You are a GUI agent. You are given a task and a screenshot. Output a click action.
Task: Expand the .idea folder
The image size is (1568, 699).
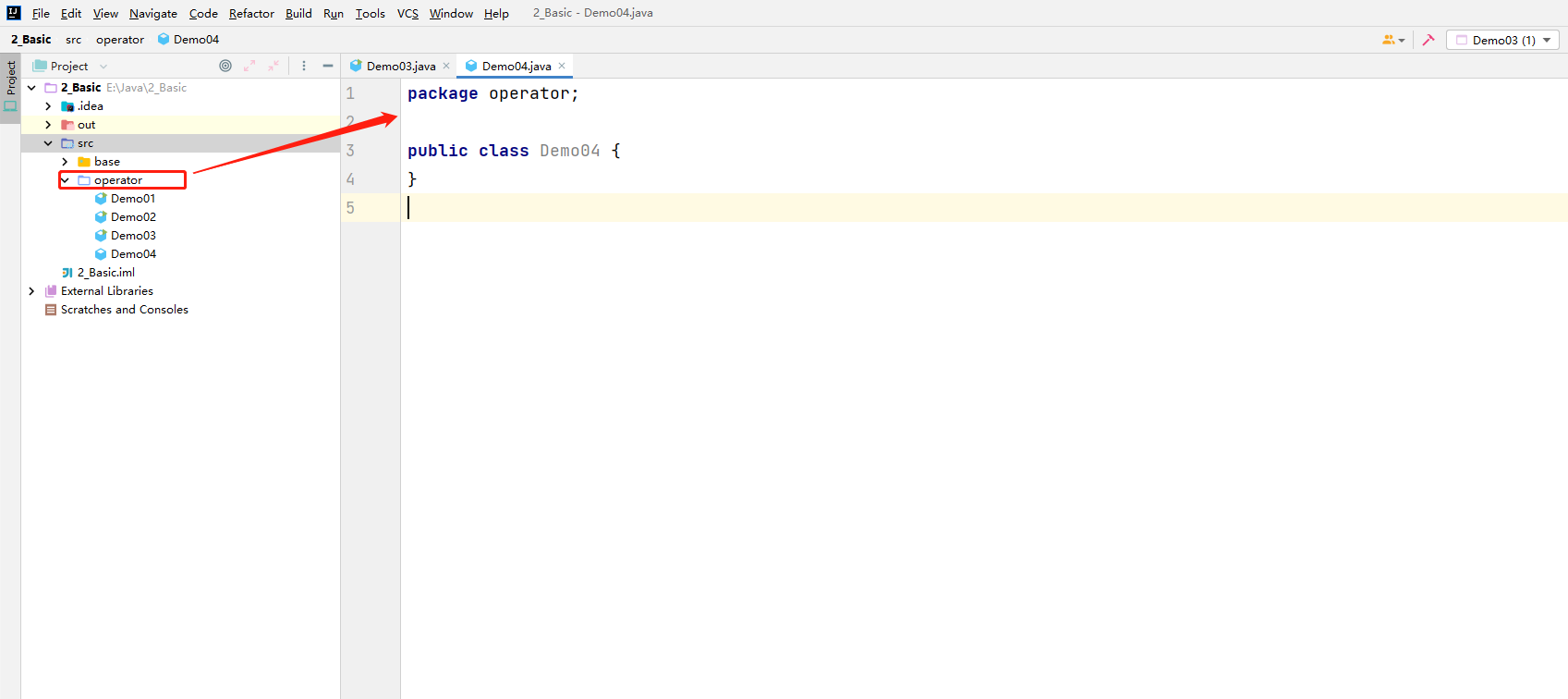pyautogui.click(x=48, y=106)
